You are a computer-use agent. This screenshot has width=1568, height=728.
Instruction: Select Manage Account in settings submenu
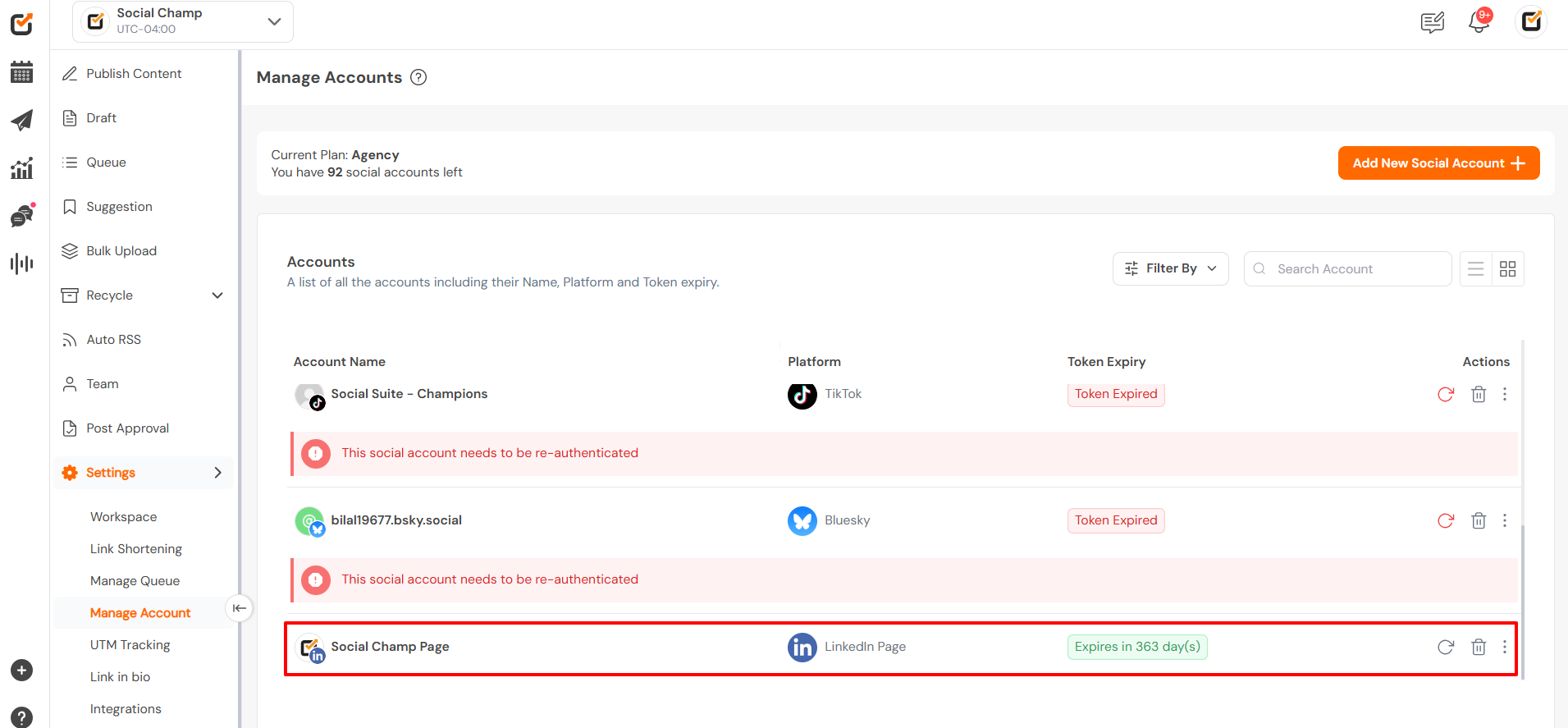[140, 613]
